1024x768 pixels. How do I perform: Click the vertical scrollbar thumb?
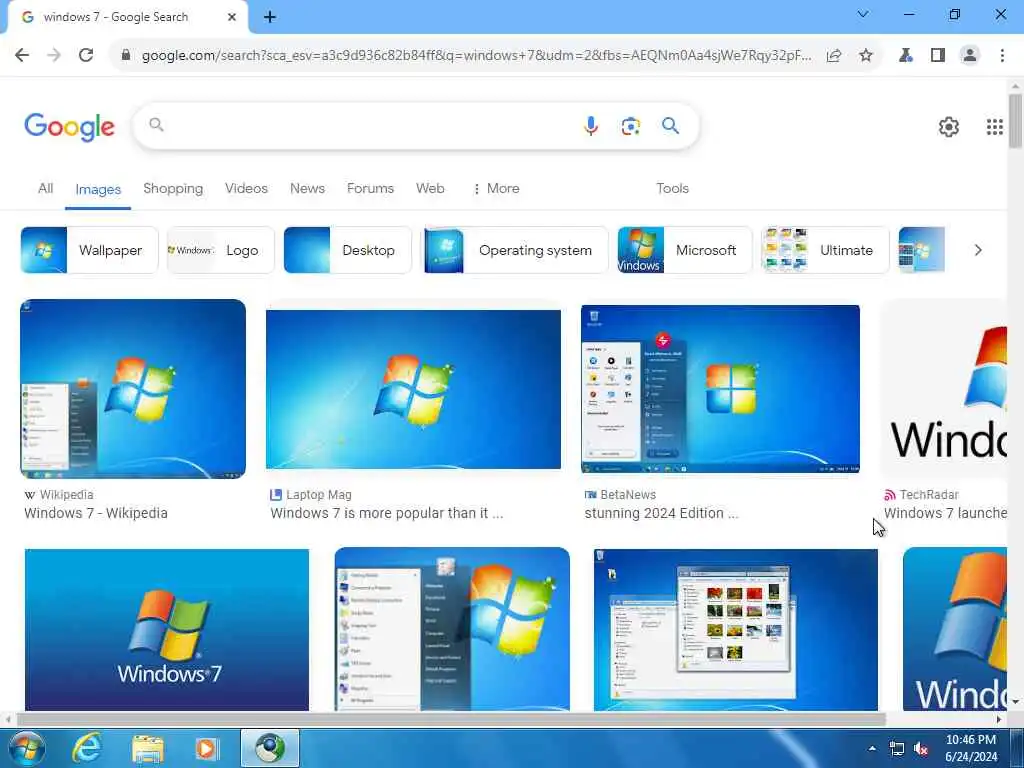point(1015,121)
